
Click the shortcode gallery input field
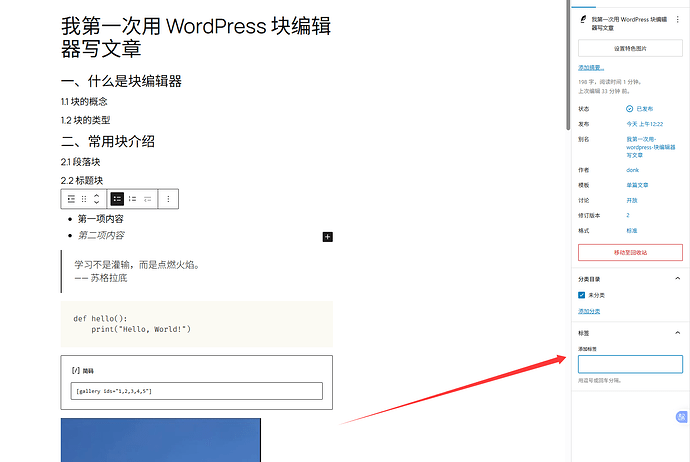coord(196,391)
